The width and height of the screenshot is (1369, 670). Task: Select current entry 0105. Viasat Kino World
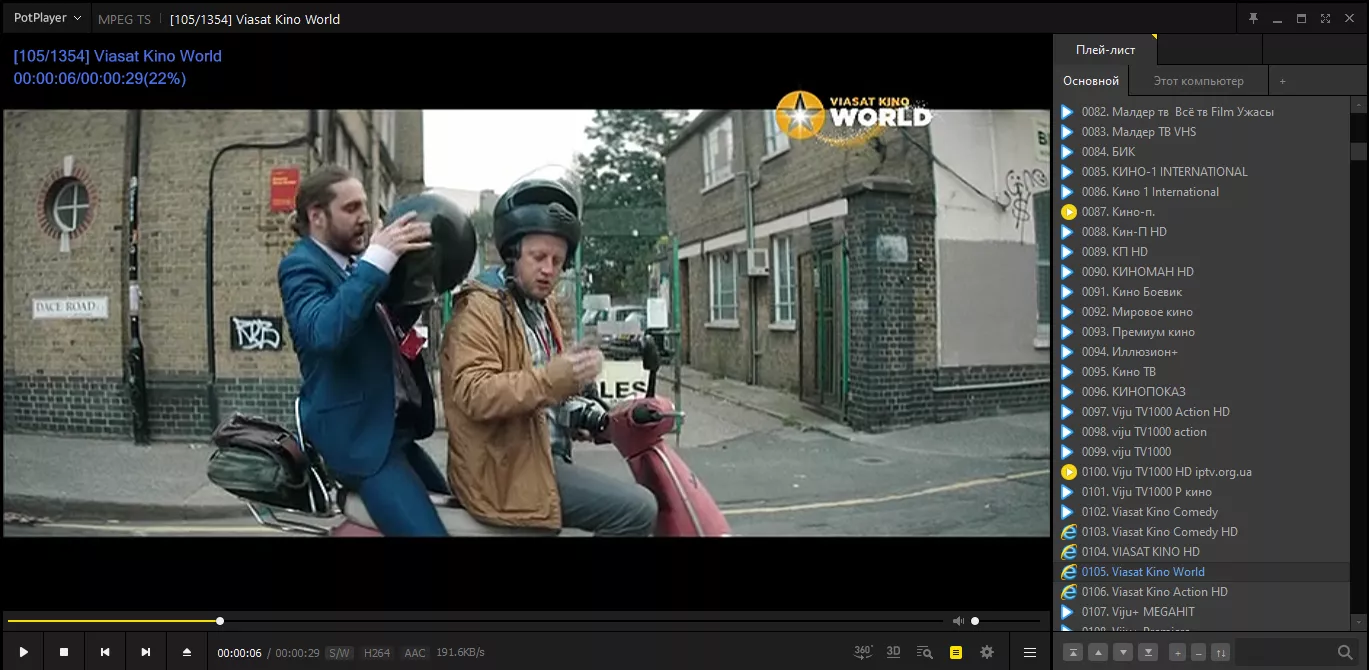[x=1203, y=572]
